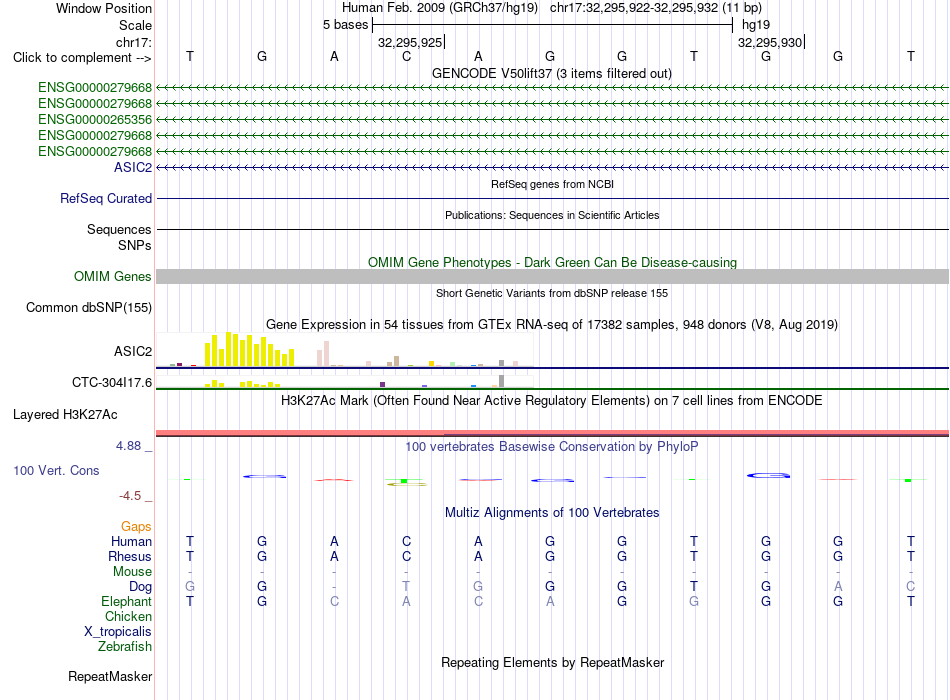Click the ASIC2 label beside the GTEx bar chart
This screenshot has width=950, height=700.
[x=133, y=352]
